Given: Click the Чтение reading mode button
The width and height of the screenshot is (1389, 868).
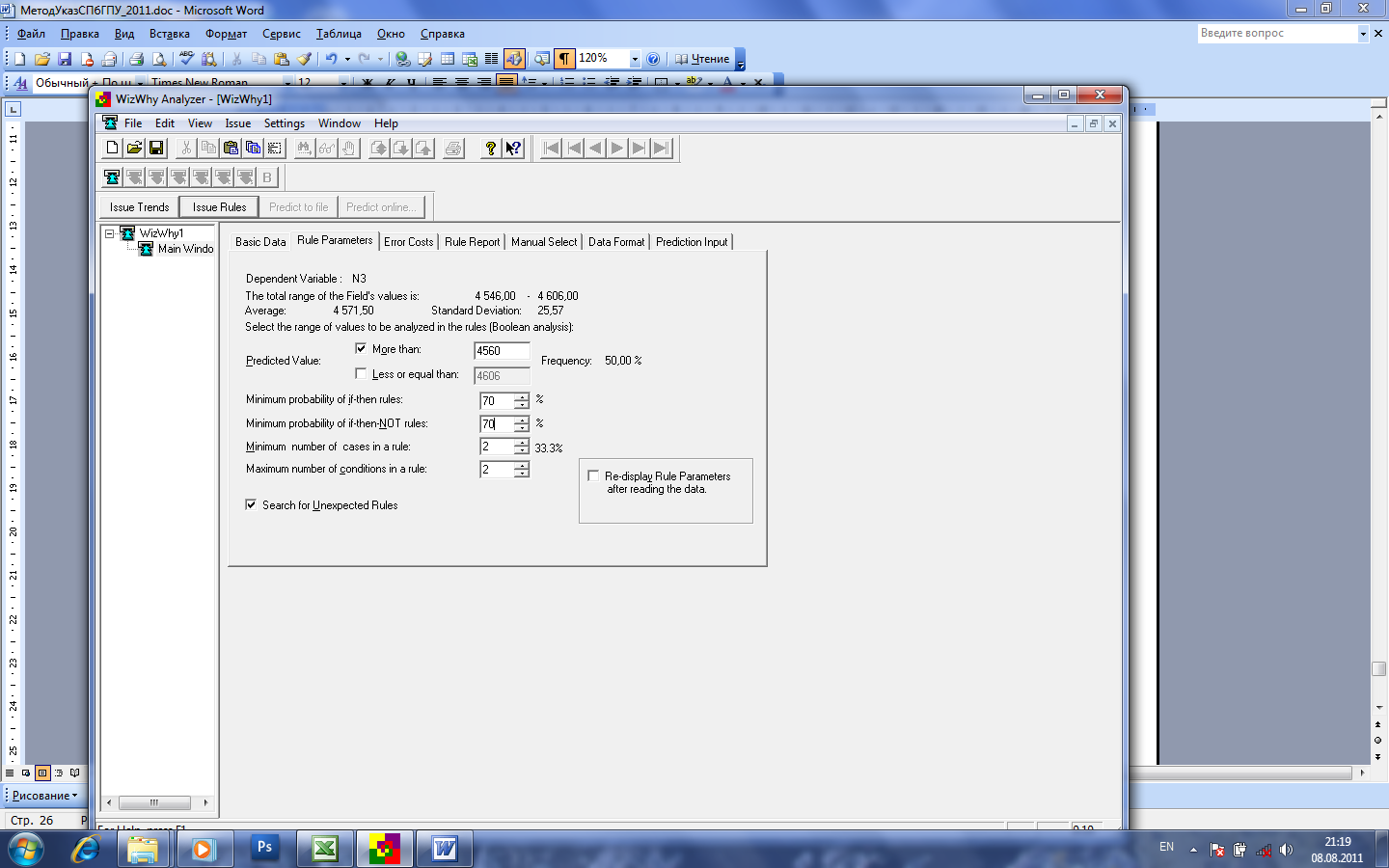Looking at the screenshot, I should coord(702,59).
